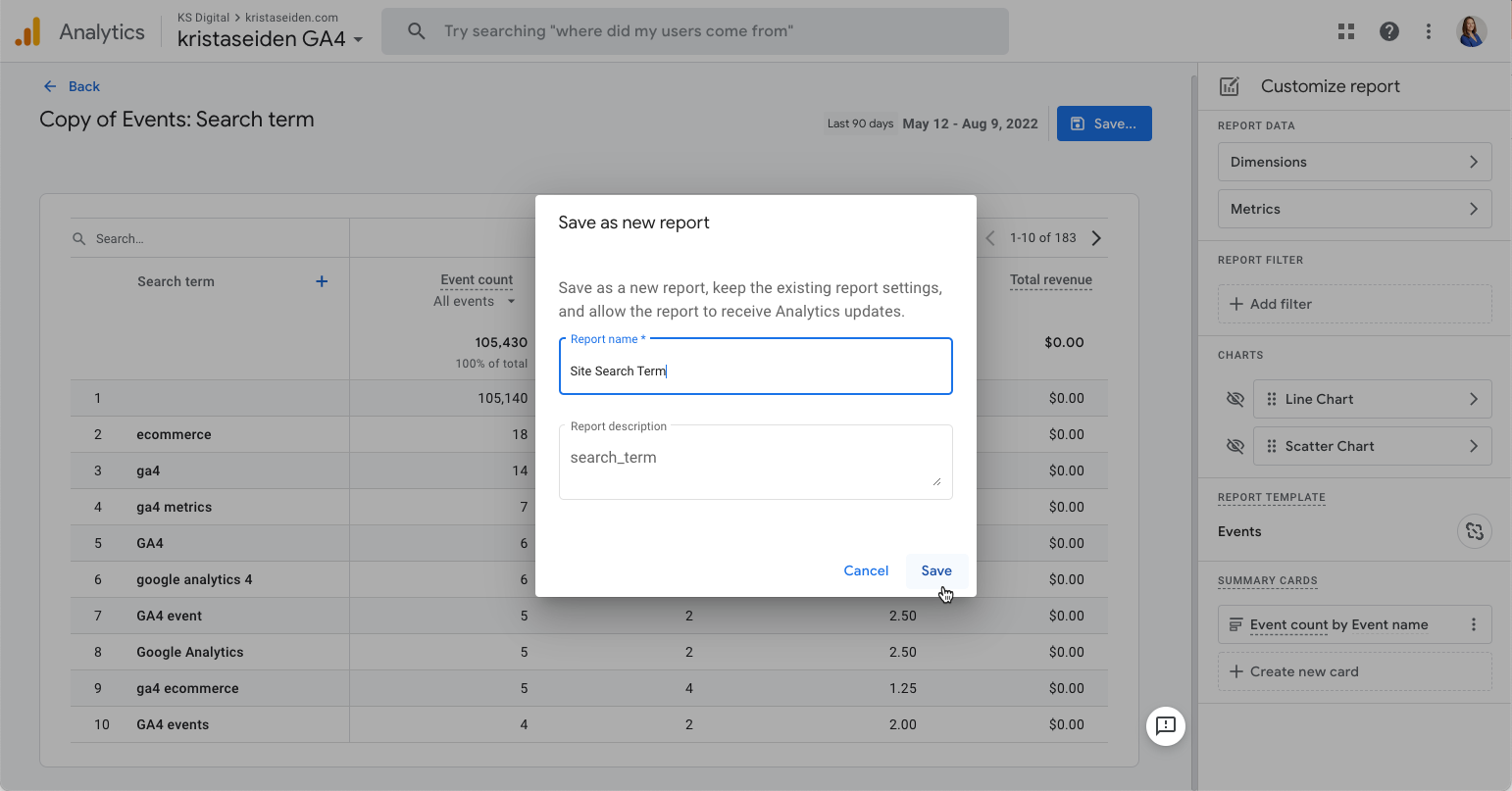
Task: Click Save in the dialog
Action: click(936, 570)
